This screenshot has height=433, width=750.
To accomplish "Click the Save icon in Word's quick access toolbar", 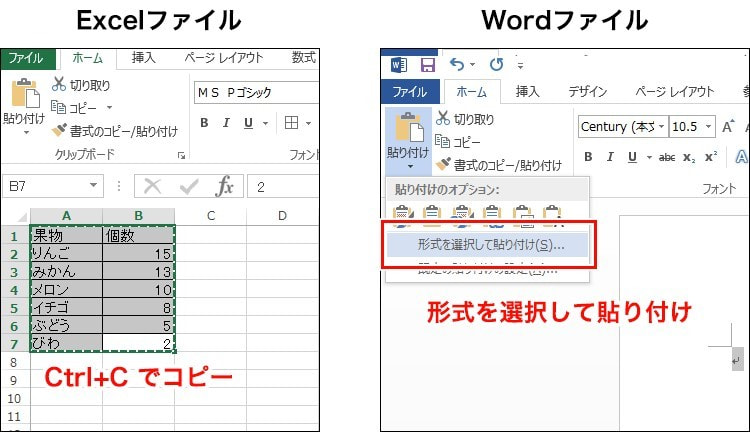I will click(x=427, y=64).
